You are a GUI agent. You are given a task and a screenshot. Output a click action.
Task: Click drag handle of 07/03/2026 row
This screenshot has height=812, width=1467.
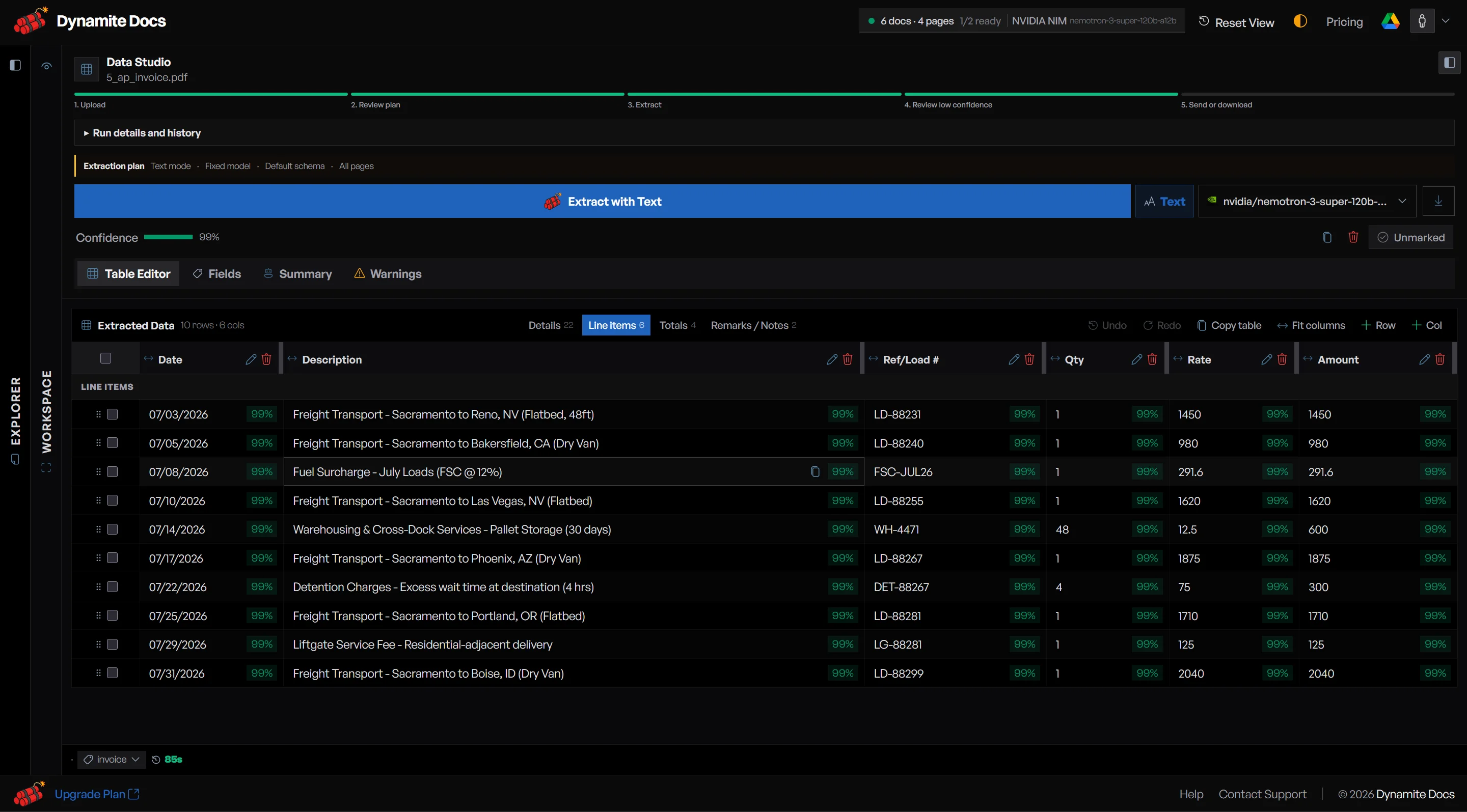pos(98,414)
